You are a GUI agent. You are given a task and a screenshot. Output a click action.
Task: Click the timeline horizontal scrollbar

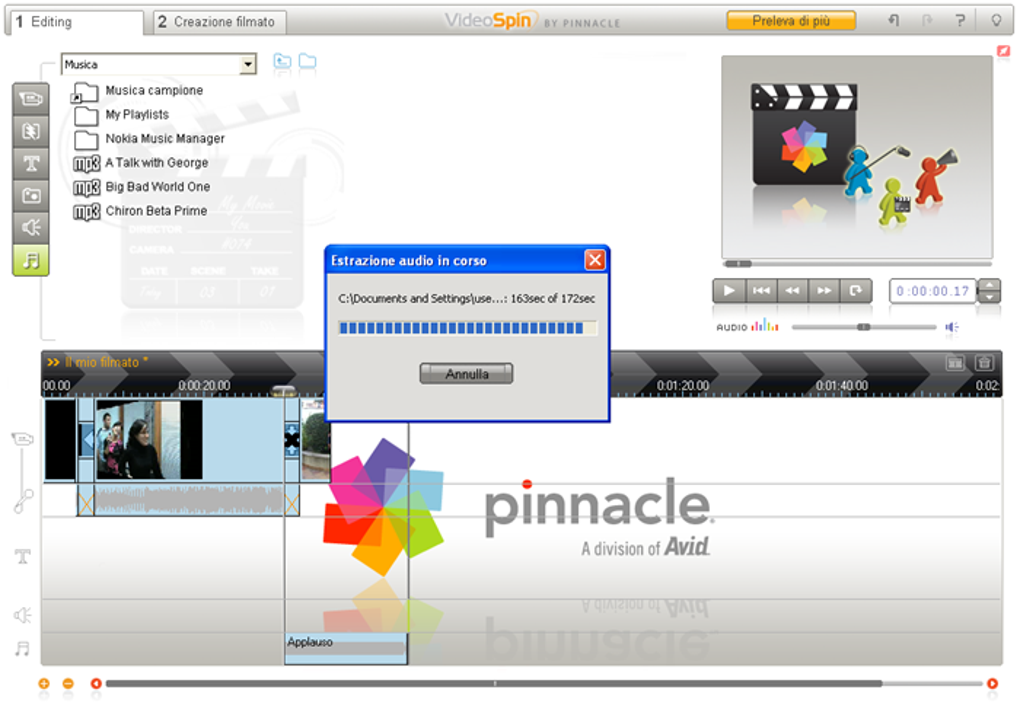click(x=493, y=684)
